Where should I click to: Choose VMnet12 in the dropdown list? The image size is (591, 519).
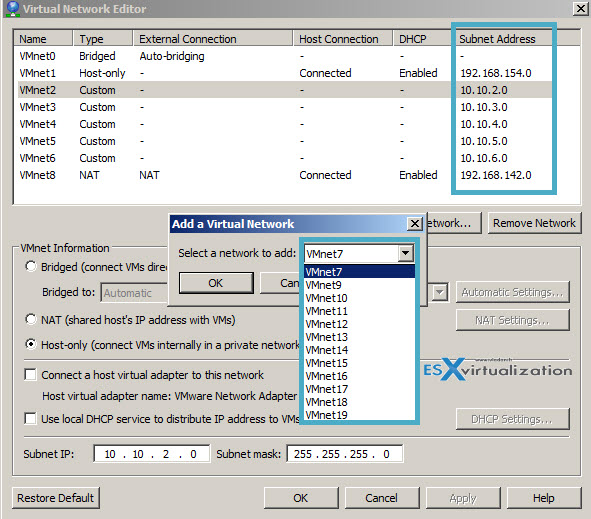[360, 324]
